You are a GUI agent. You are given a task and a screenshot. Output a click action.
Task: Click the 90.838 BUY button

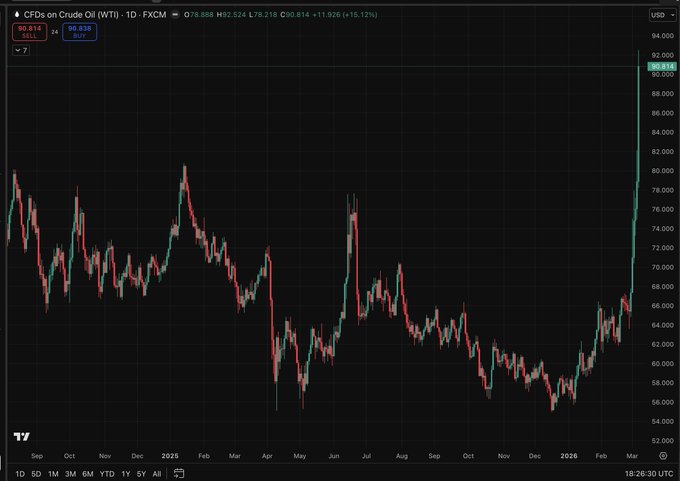pos(79,32)
